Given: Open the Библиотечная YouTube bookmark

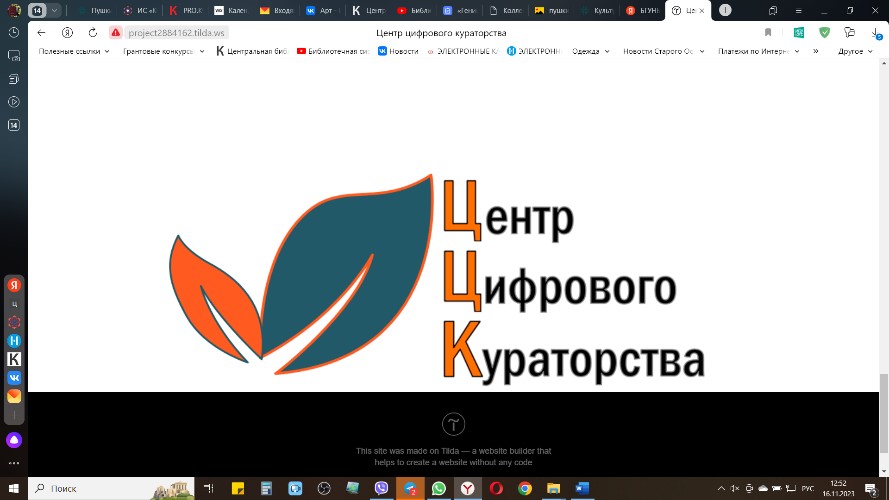Looking at the screenshot, I should tap(333, 51).
